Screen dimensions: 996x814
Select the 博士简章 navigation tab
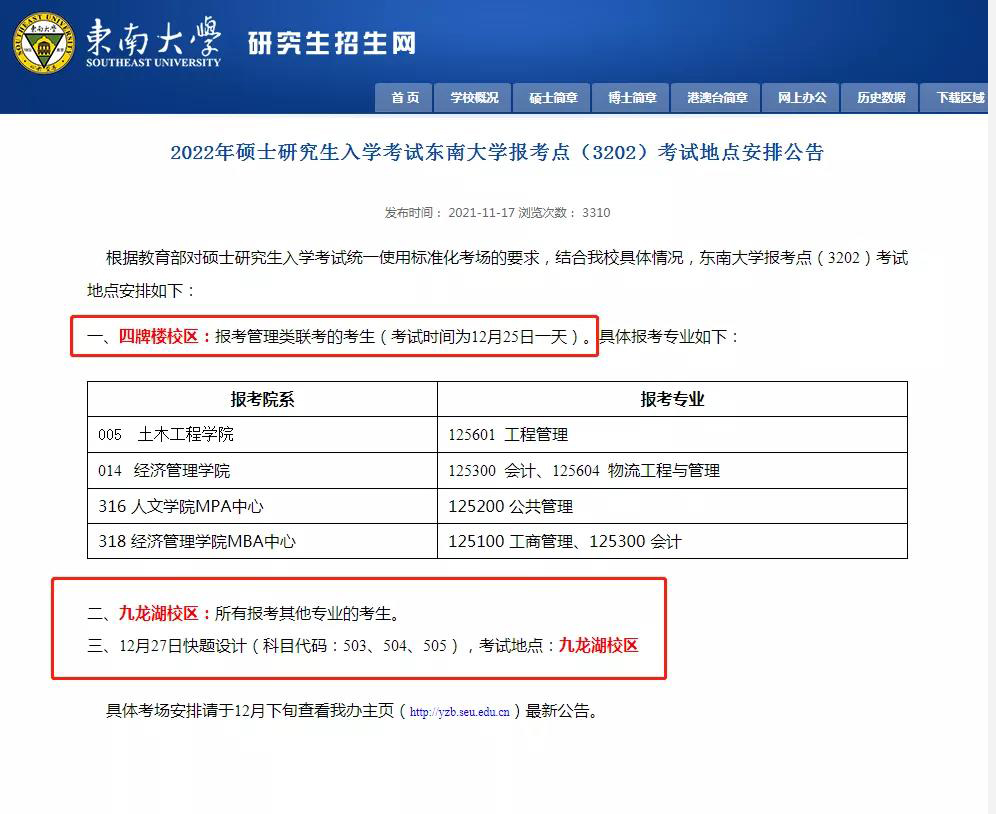point(632,97)
